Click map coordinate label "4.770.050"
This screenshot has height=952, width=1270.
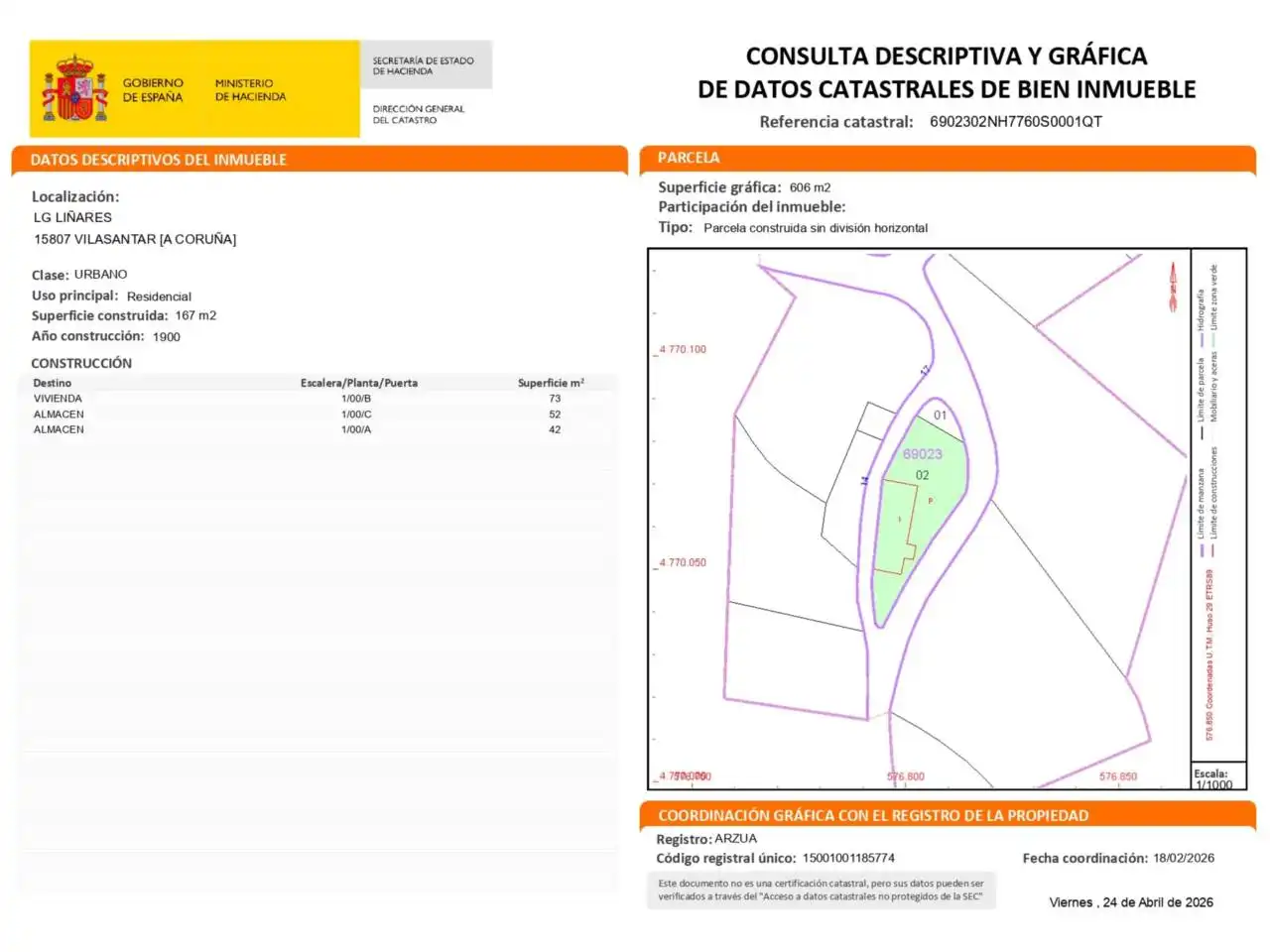click(x=683, y=562)
